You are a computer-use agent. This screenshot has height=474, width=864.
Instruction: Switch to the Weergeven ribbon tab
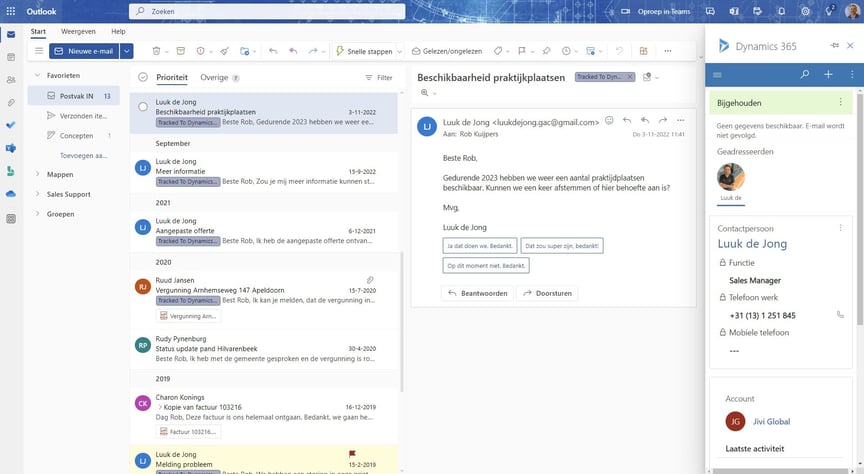click(x=78, y=31)
